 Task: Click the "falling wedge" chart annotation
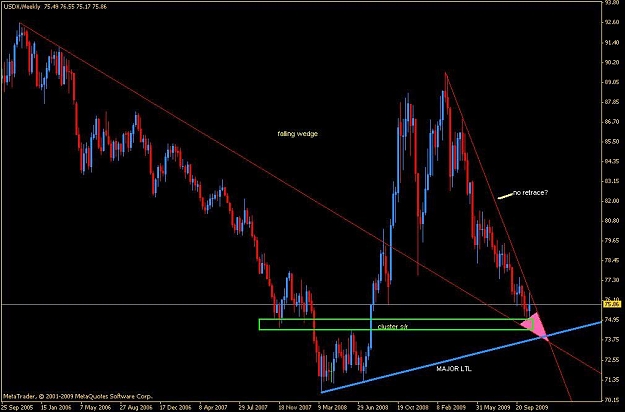297,134
